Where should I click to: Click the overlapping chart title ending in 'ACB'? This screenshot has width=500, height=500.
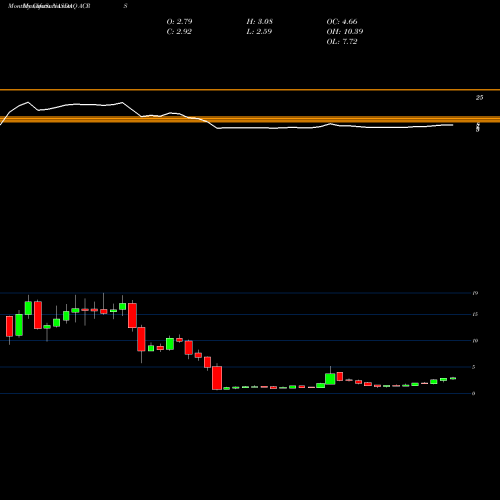(x=49, y=6)
